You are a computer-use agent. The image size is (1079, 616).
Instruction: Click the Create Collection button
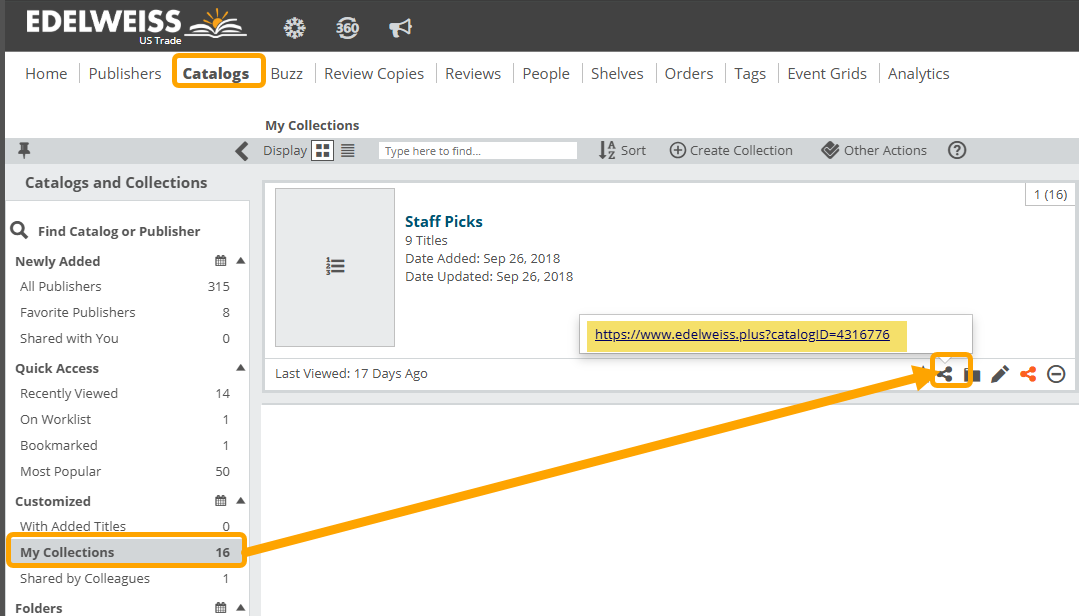click(x=731, y=150)
